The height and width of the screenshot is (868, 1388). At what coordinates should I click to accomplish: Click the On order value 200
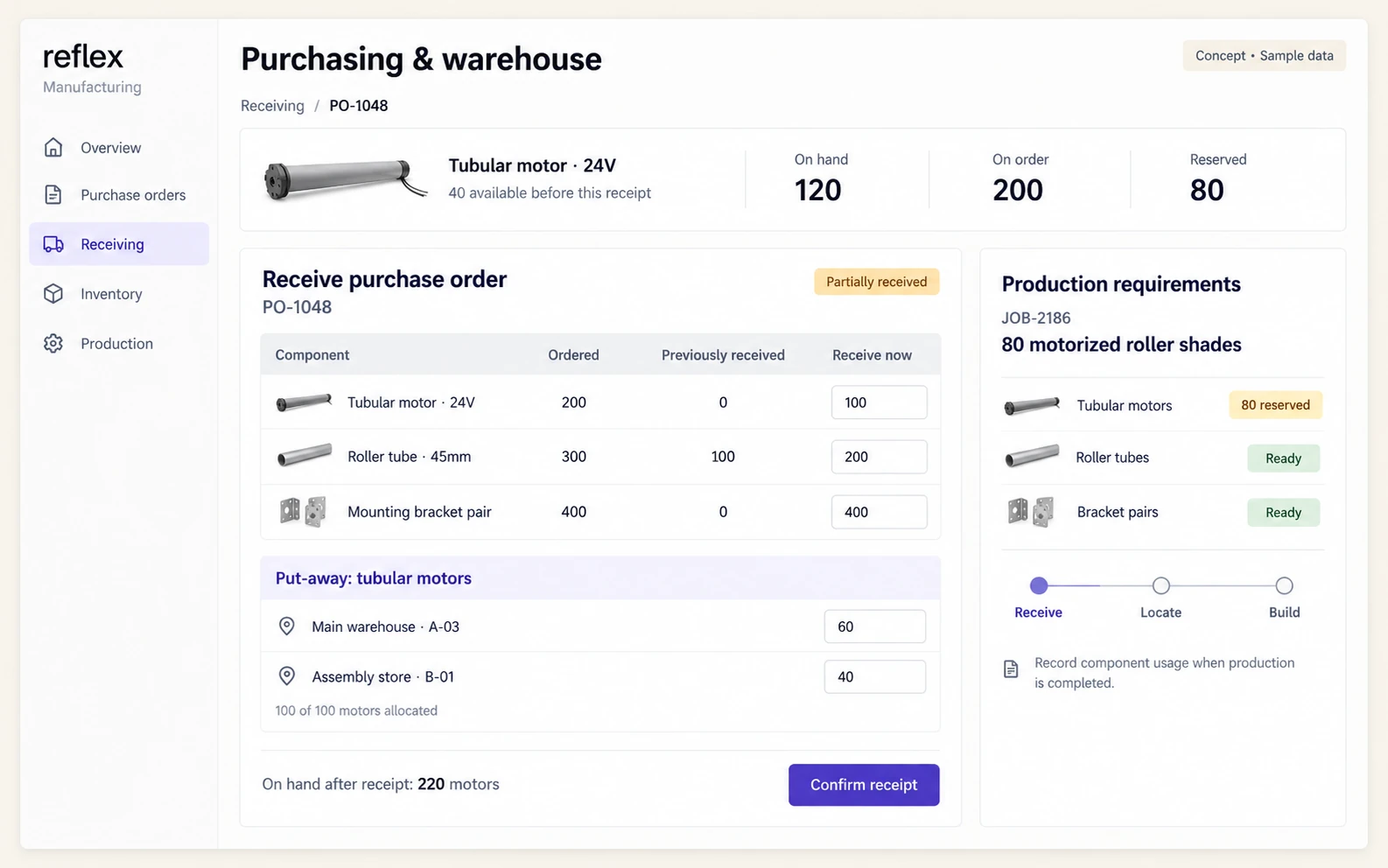[1018, 190]
